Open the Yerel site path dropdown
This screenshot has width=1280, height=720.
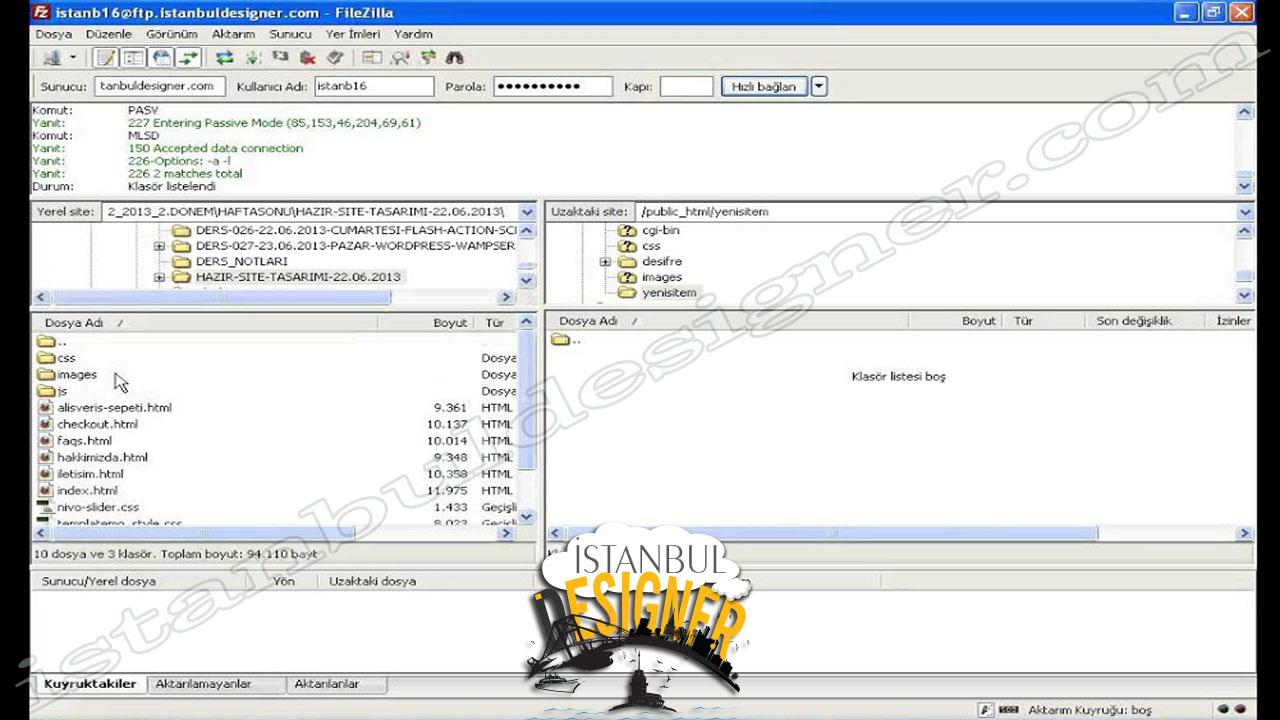[x=529, y=212]
